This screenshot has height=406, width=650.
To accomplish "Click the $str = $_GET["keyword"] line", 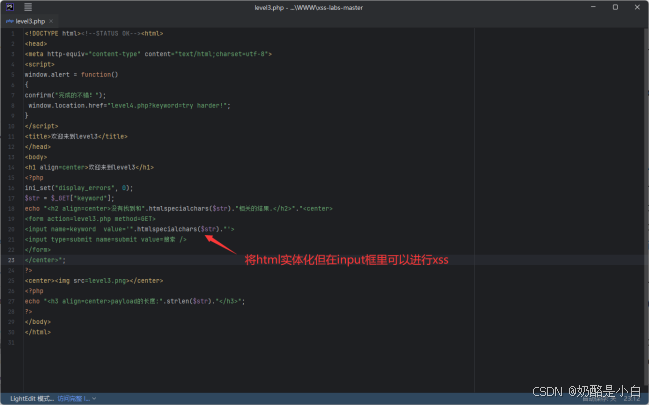I will (x=69, y=198).
